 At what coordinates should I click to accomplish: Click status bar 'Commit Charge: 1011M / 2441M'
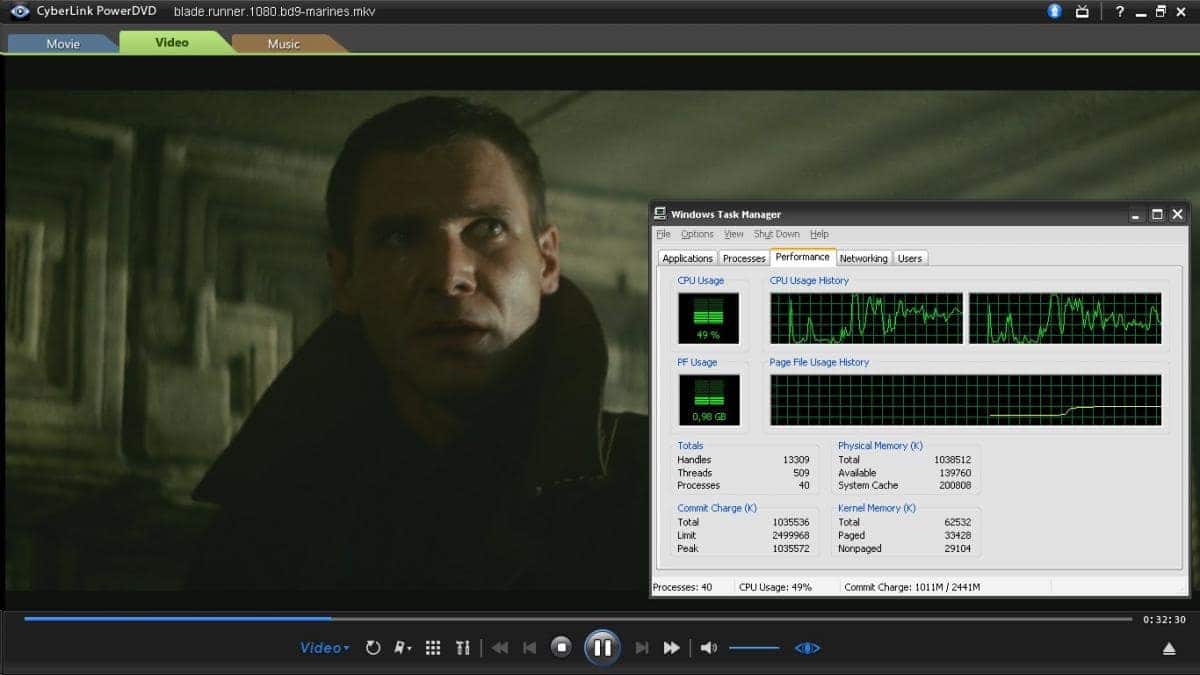[914, 587]
